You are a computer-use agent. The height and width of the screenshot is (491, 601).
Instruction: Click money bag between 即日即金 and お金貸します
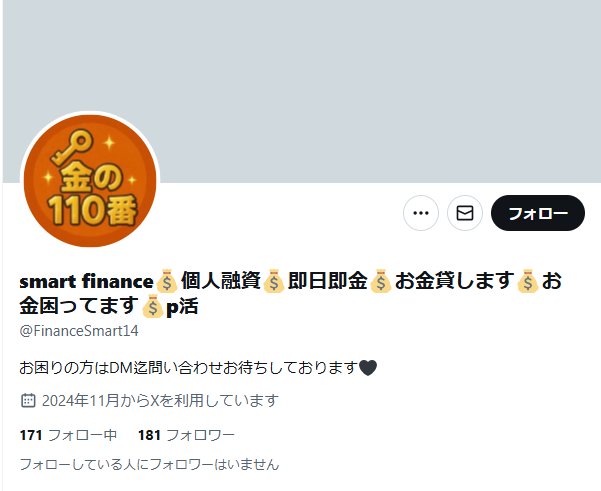coord(381,281)
